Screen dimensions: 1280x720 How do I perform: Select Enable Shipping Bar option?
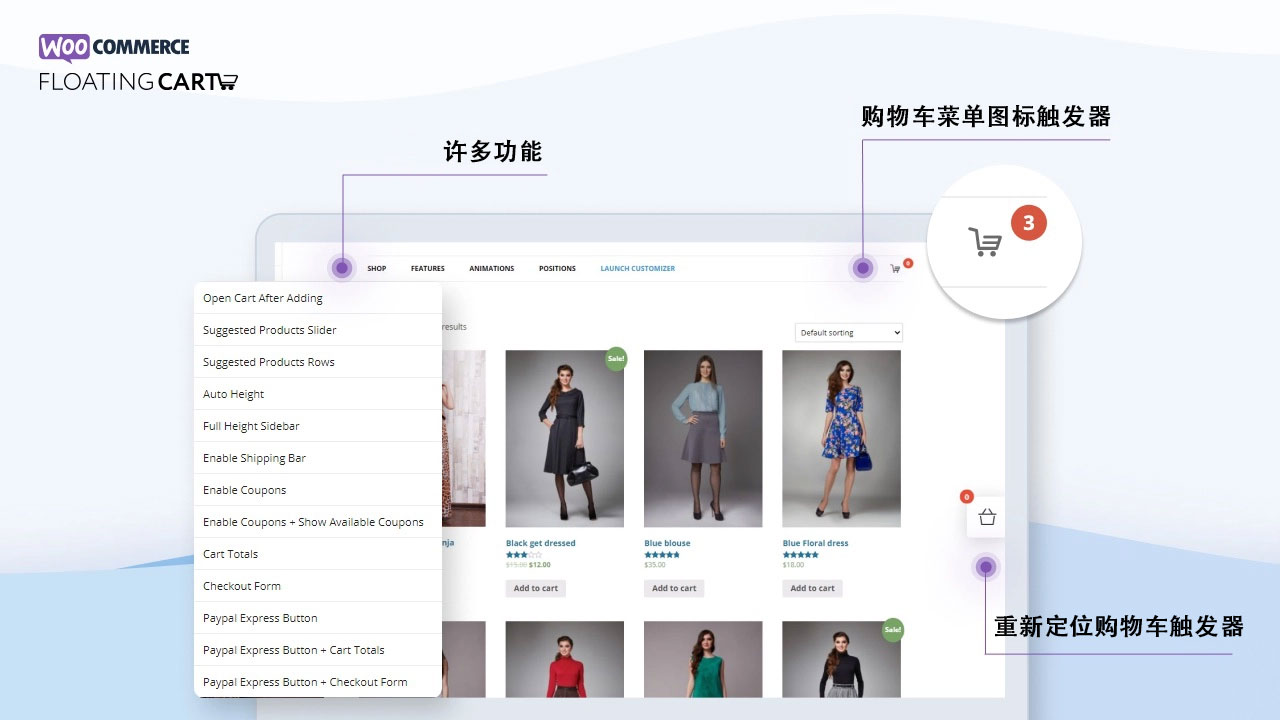(254, 458)
